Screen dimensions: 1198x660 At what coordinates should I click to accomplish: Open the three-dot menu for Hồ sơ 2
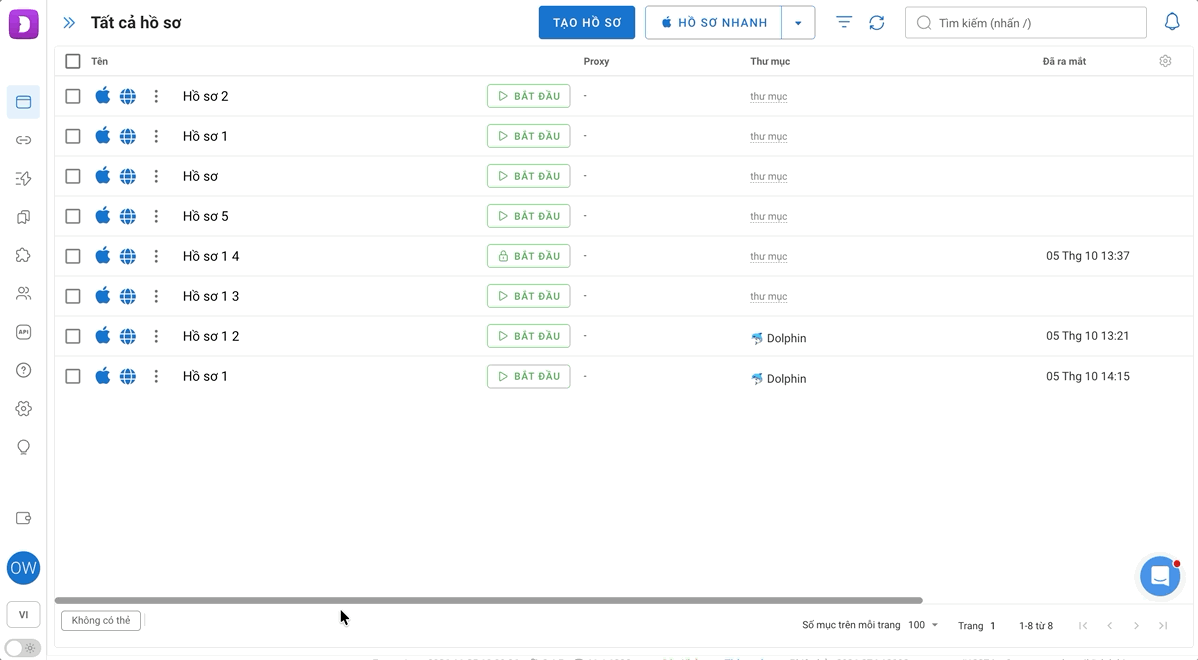156,96
